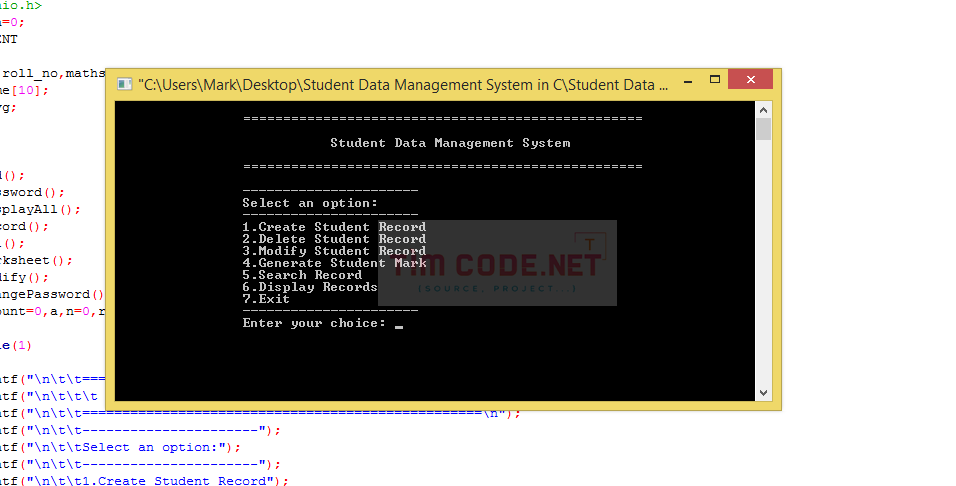
Task: Click '6.Display Records' menu line
Action: coord(310,287)
